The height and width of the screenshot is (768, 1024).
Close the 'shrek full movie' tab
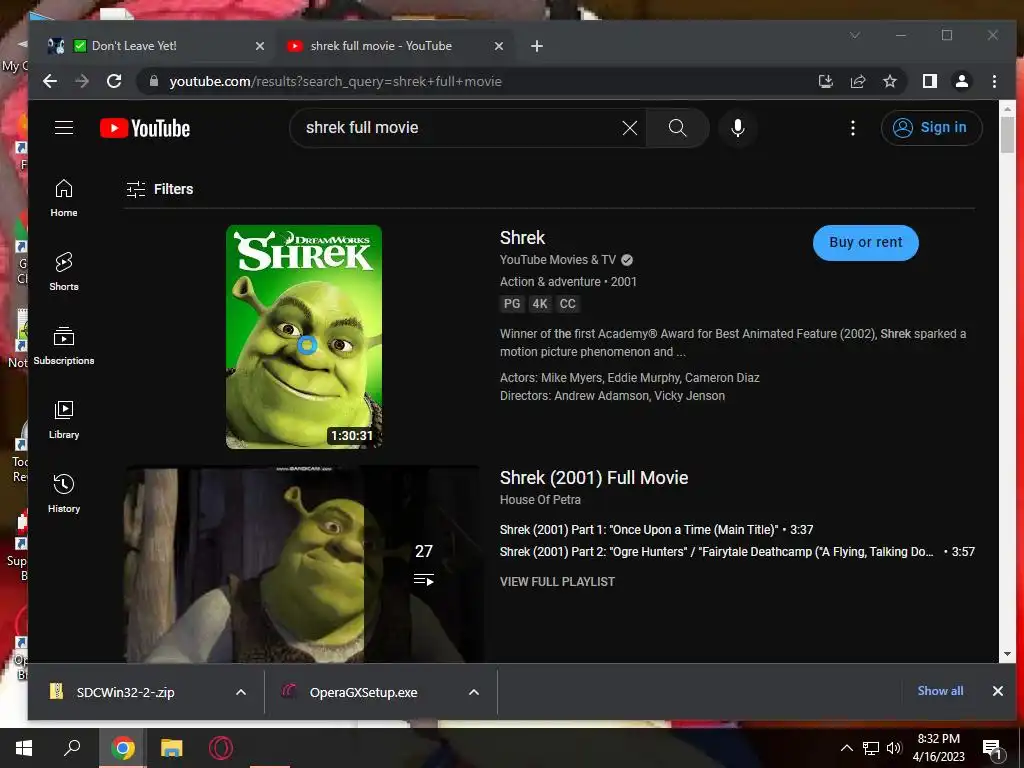coord(499,46)
